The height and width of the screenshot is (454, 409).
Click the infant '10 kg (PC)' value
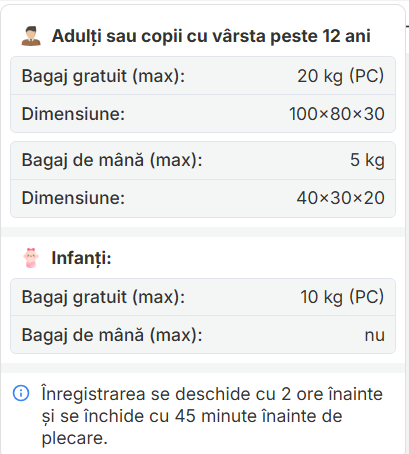pyautogui.click(x=342, y=297)
